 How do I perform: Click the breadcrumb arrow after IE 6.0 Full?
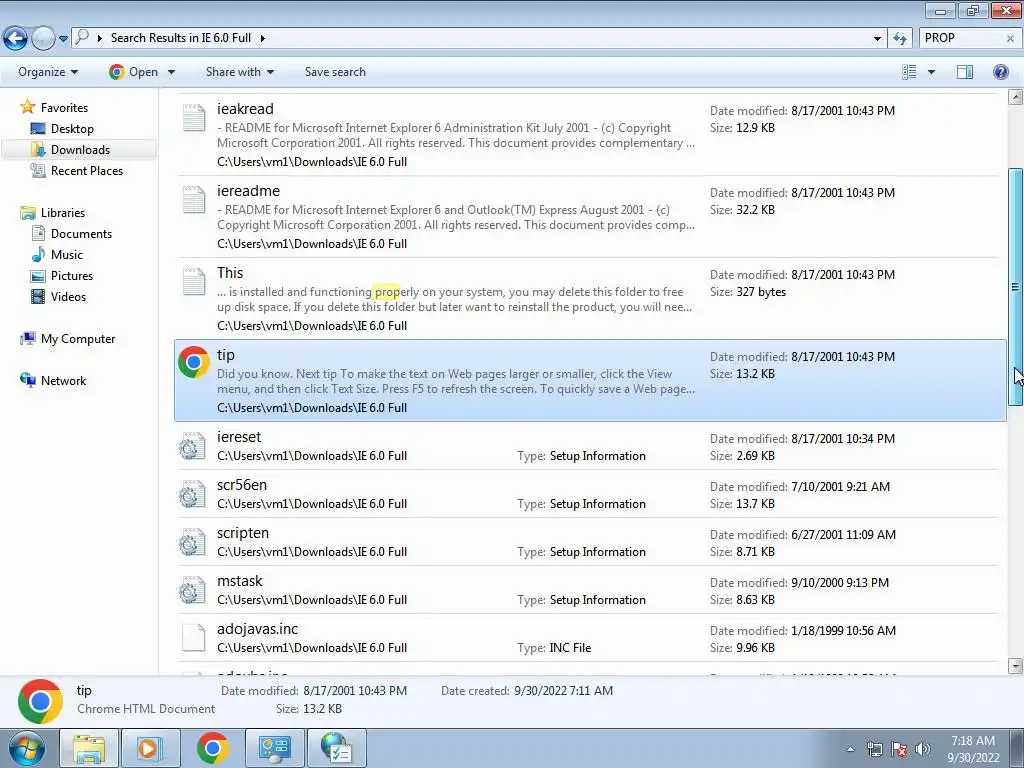263,39
